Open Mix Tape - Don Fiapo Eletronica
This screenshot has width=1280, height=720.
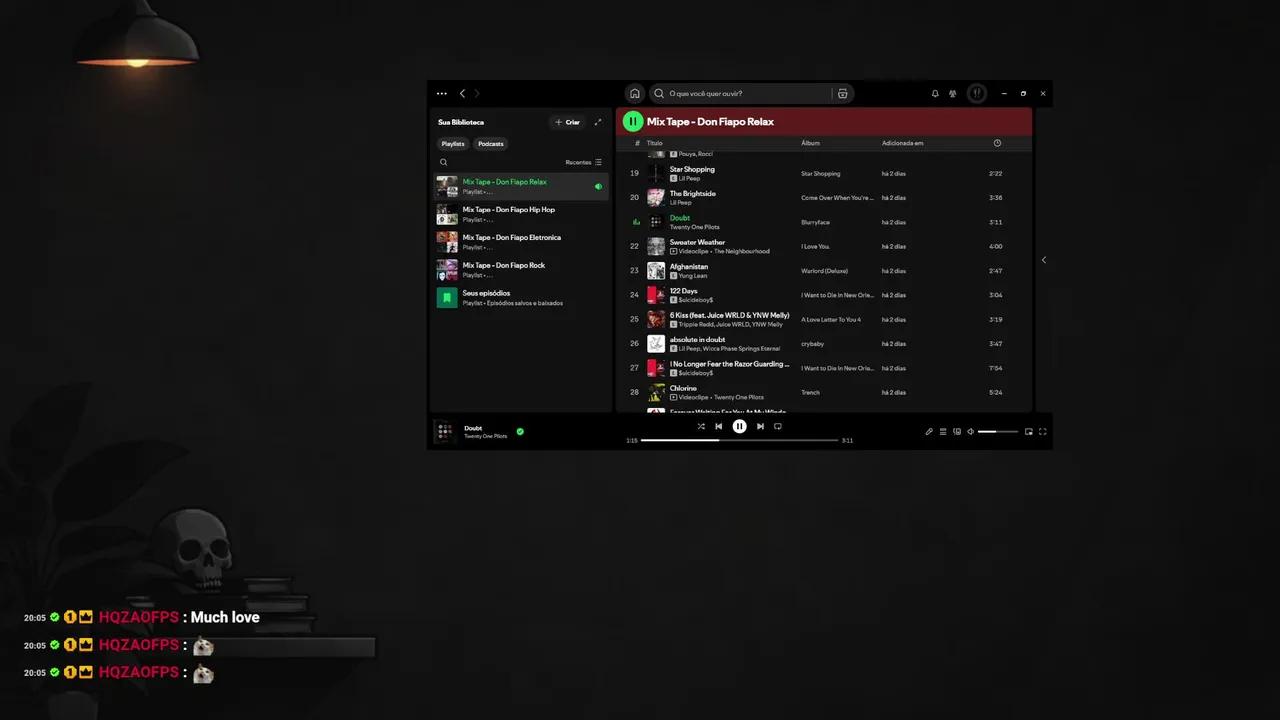[520, 242]
